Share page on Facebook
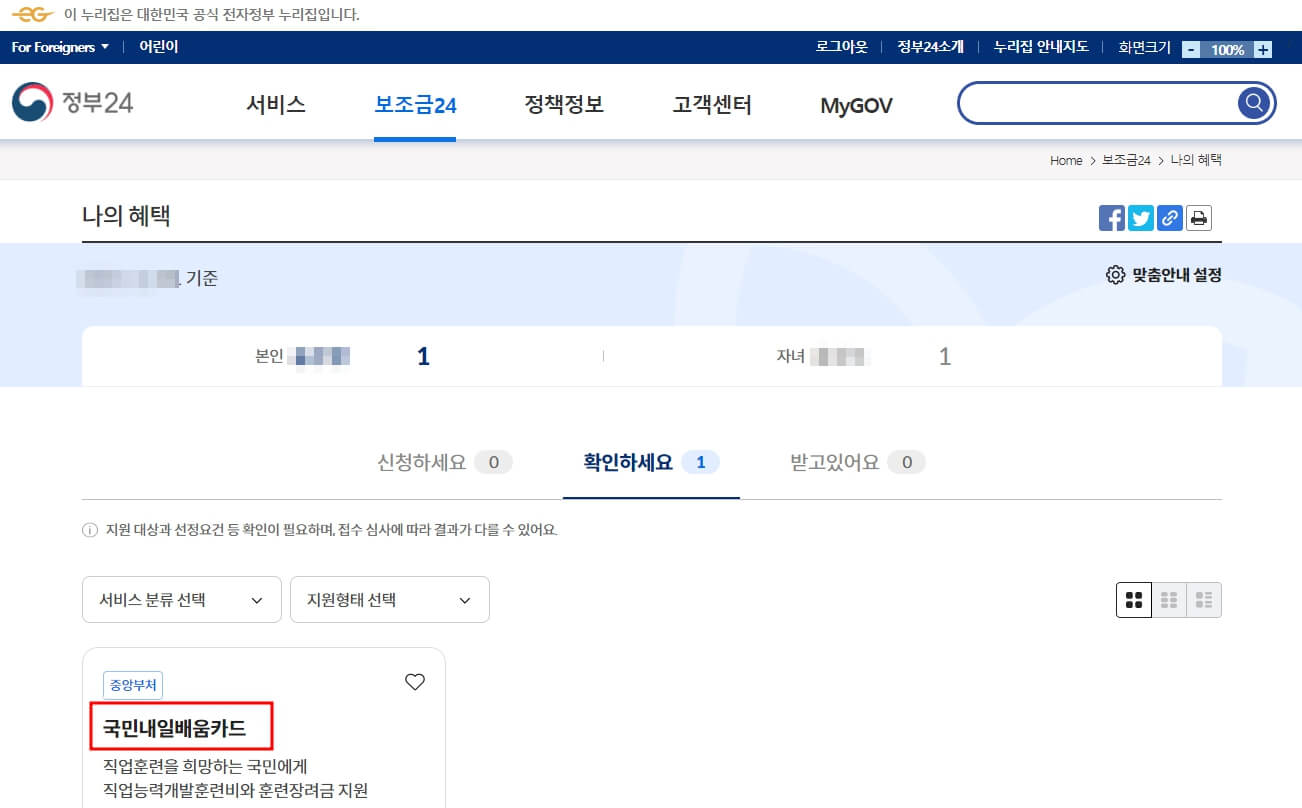 [x=1112, y=218]
